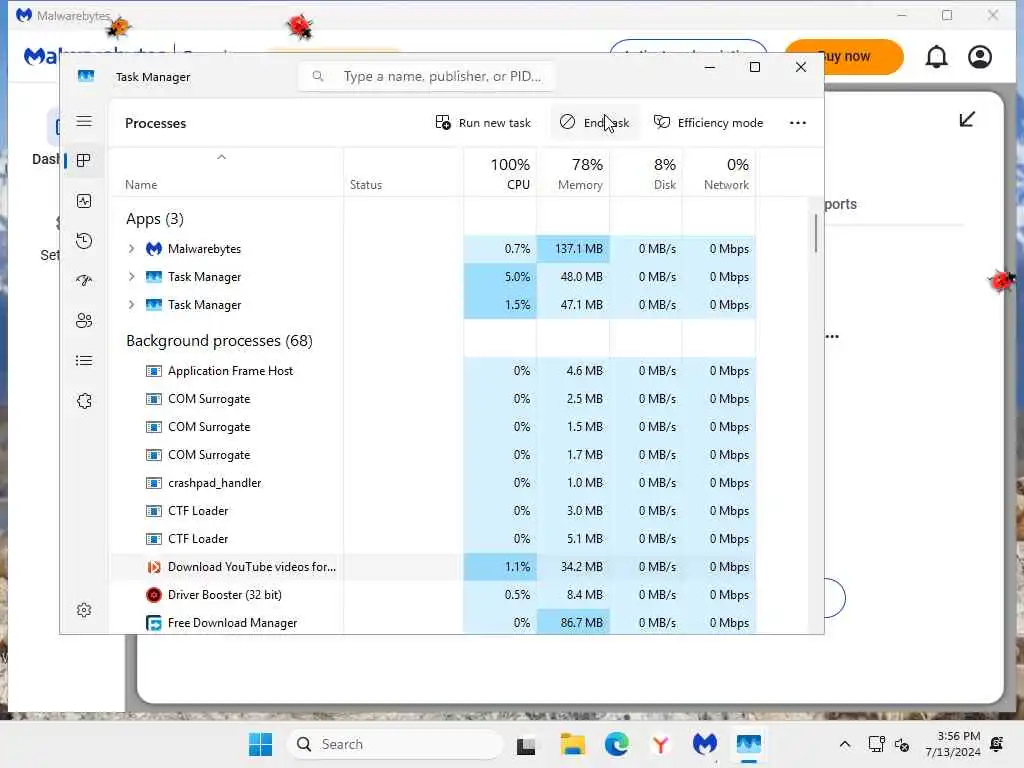Screen dimensions: 1024x768
Task: Sort by Network column header
Action: (x=719, y=173)
